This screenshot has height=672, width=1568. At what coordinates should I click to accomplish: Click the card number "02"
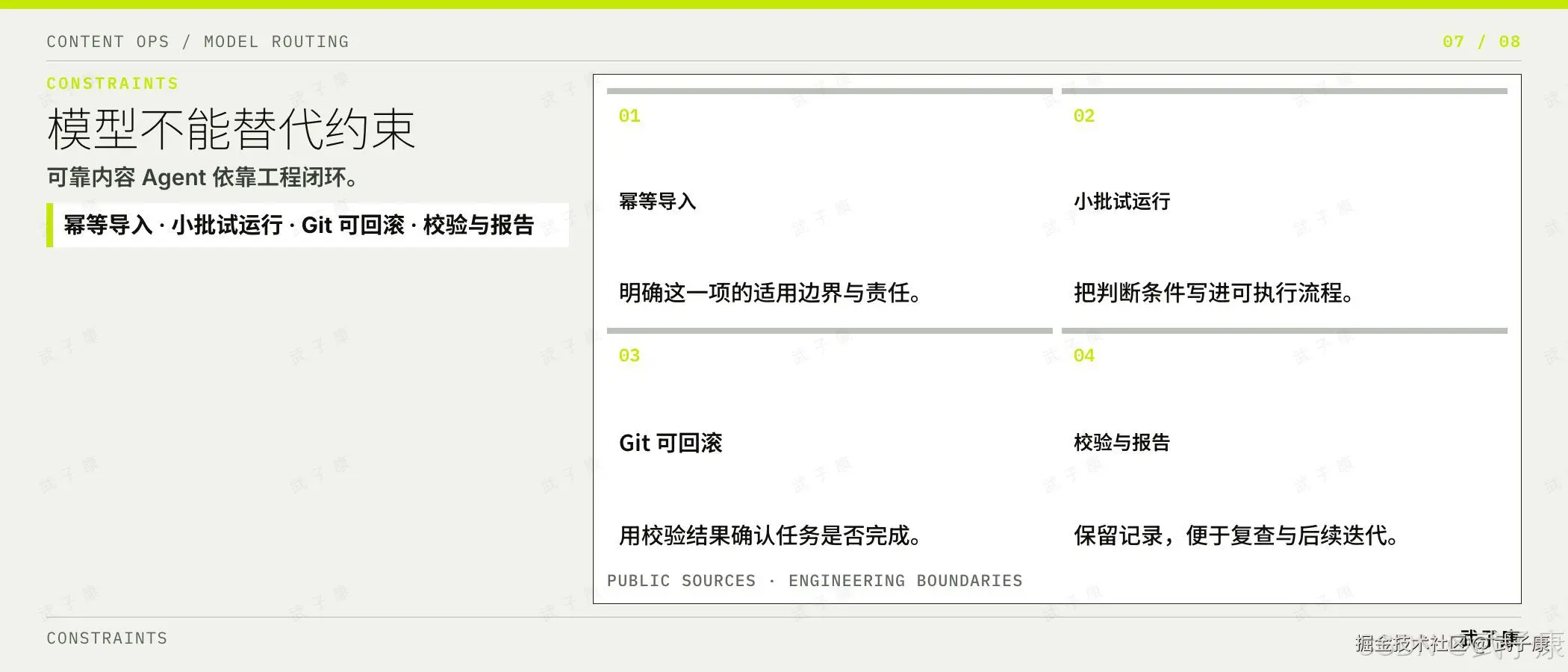click(1084, 116)
